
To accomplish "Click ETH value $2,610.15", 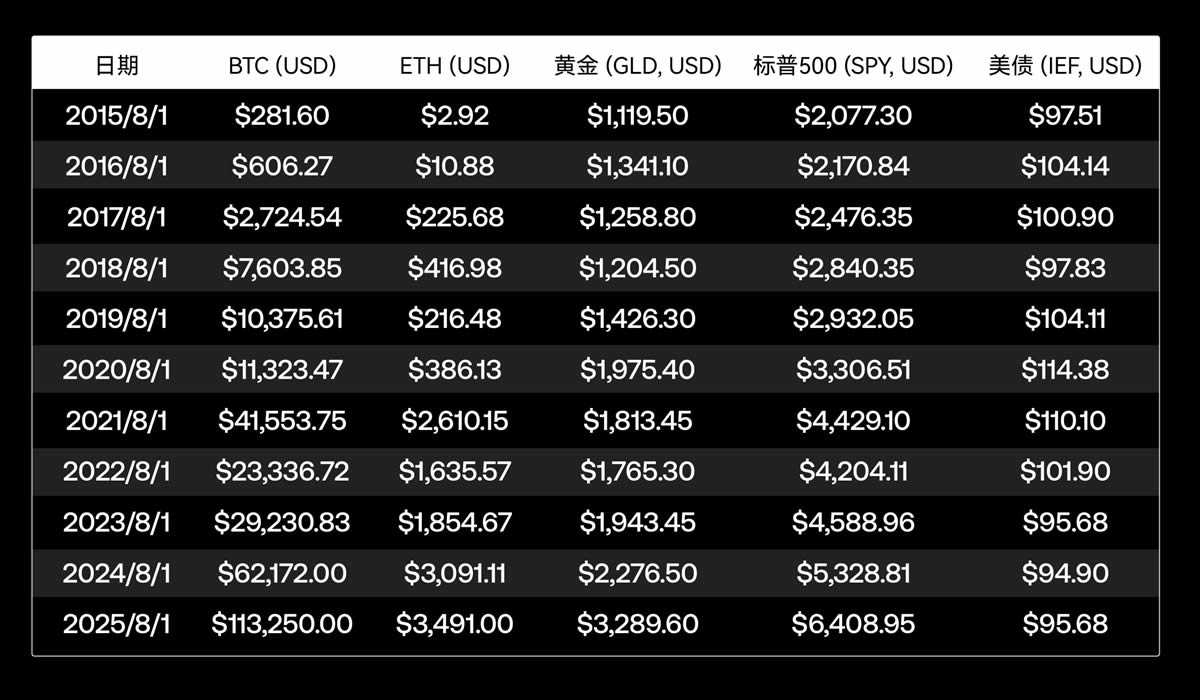I will (455, 421).
